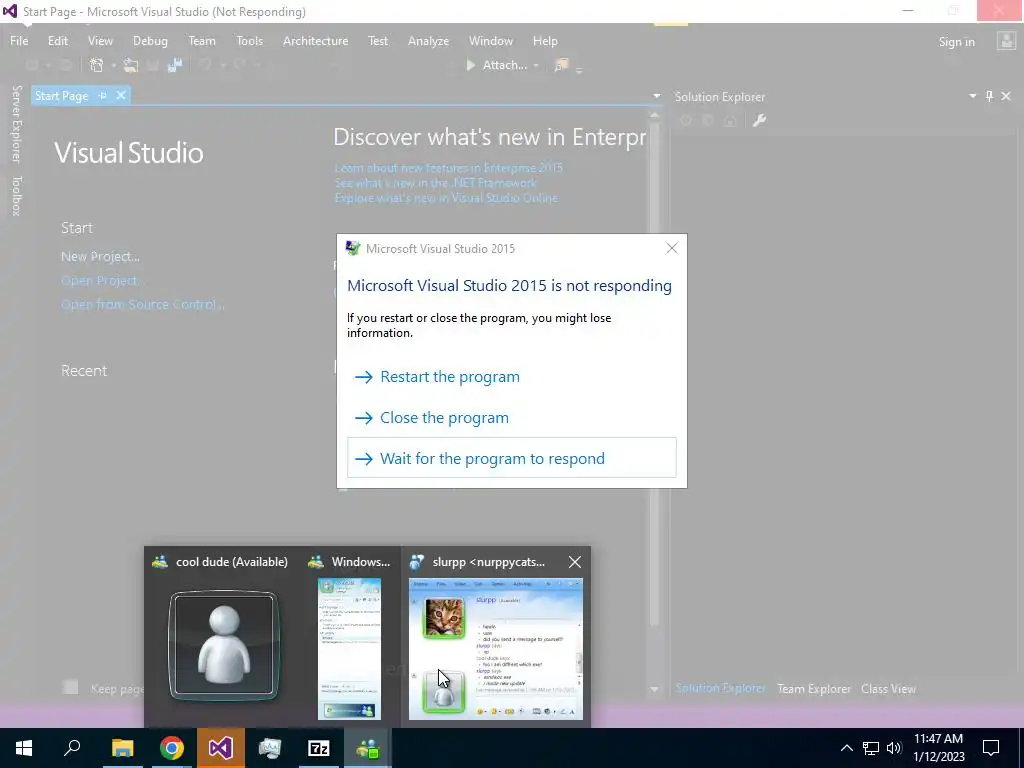
Task: Open the Test menu
Action: tap(377, 40)
